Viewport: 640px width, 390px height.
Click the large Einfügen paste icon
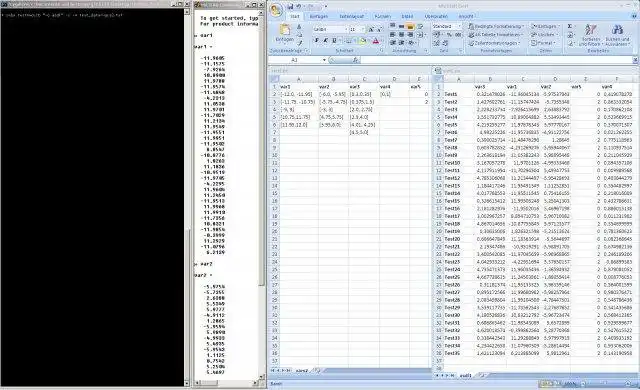(285, 30)
